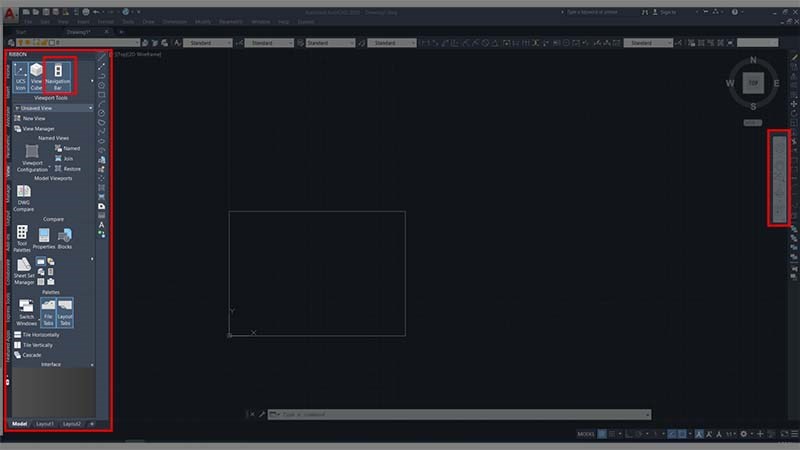Expand the Viewport Tools panel arrow
Image resolution: width=800 pixels, height=450 pixels.
[x=92, y=81]
